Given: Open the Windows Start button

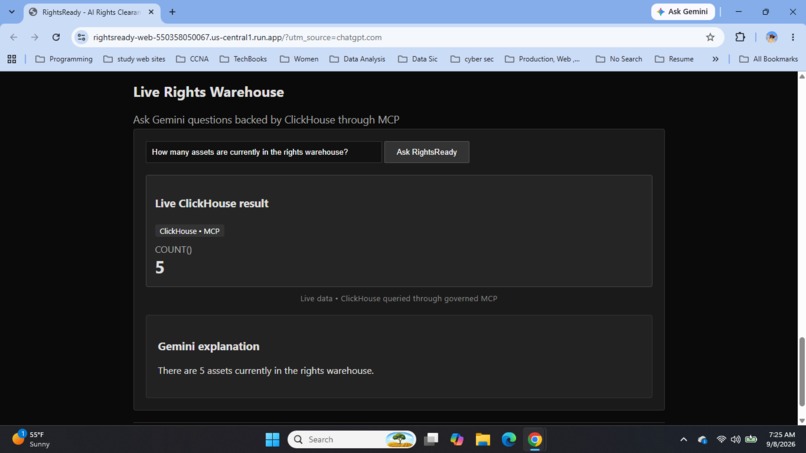Looking at the screenshot, I should (272, 440).
